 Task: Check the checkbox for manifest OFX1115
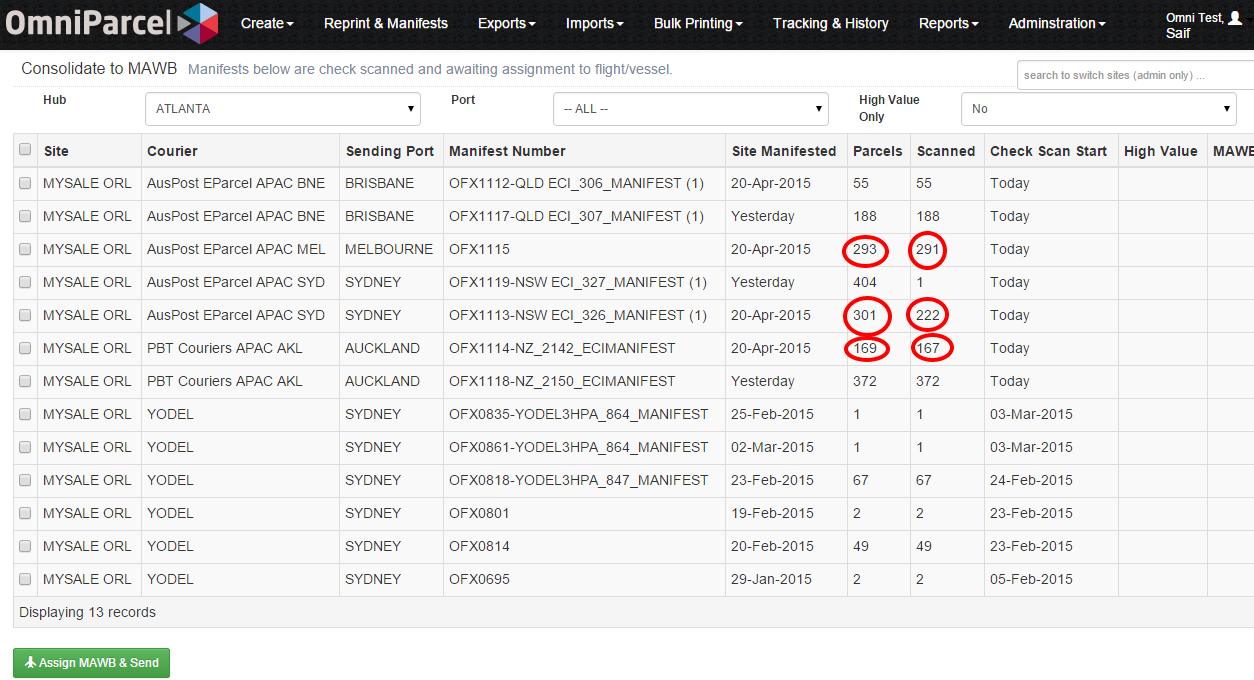[x=24, y=249]
